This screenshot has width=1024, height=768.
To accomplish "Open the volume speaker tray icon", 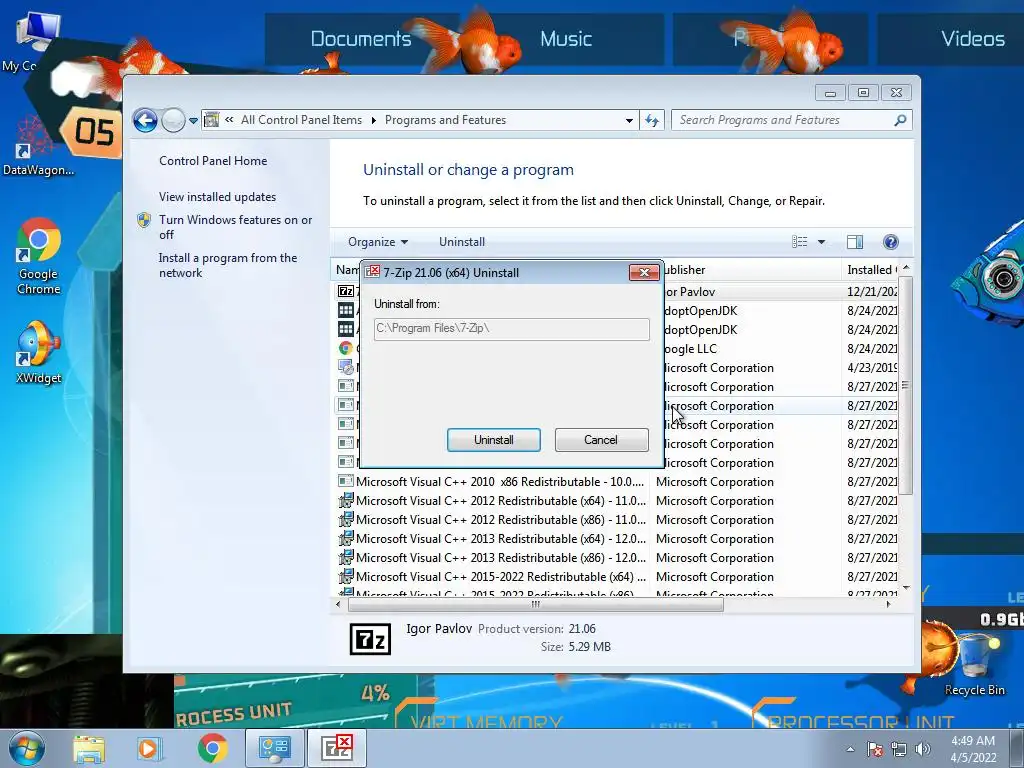I will pyautogui.click(x=923, y=749).
